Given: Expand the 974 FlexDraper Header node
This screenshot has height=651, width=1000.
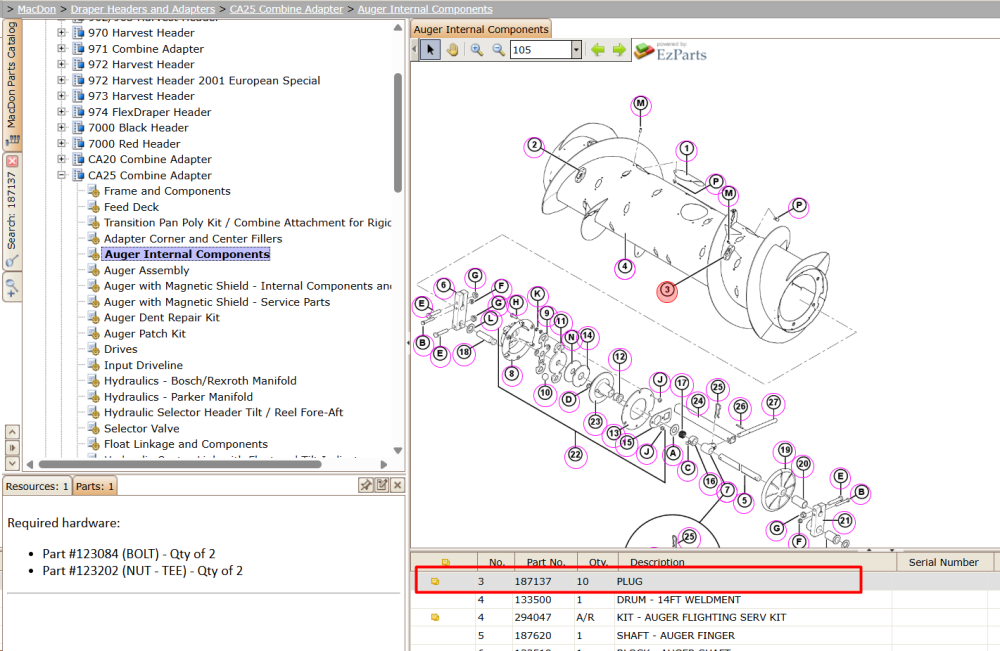Looking at the screenshot, I should (61, 112).
